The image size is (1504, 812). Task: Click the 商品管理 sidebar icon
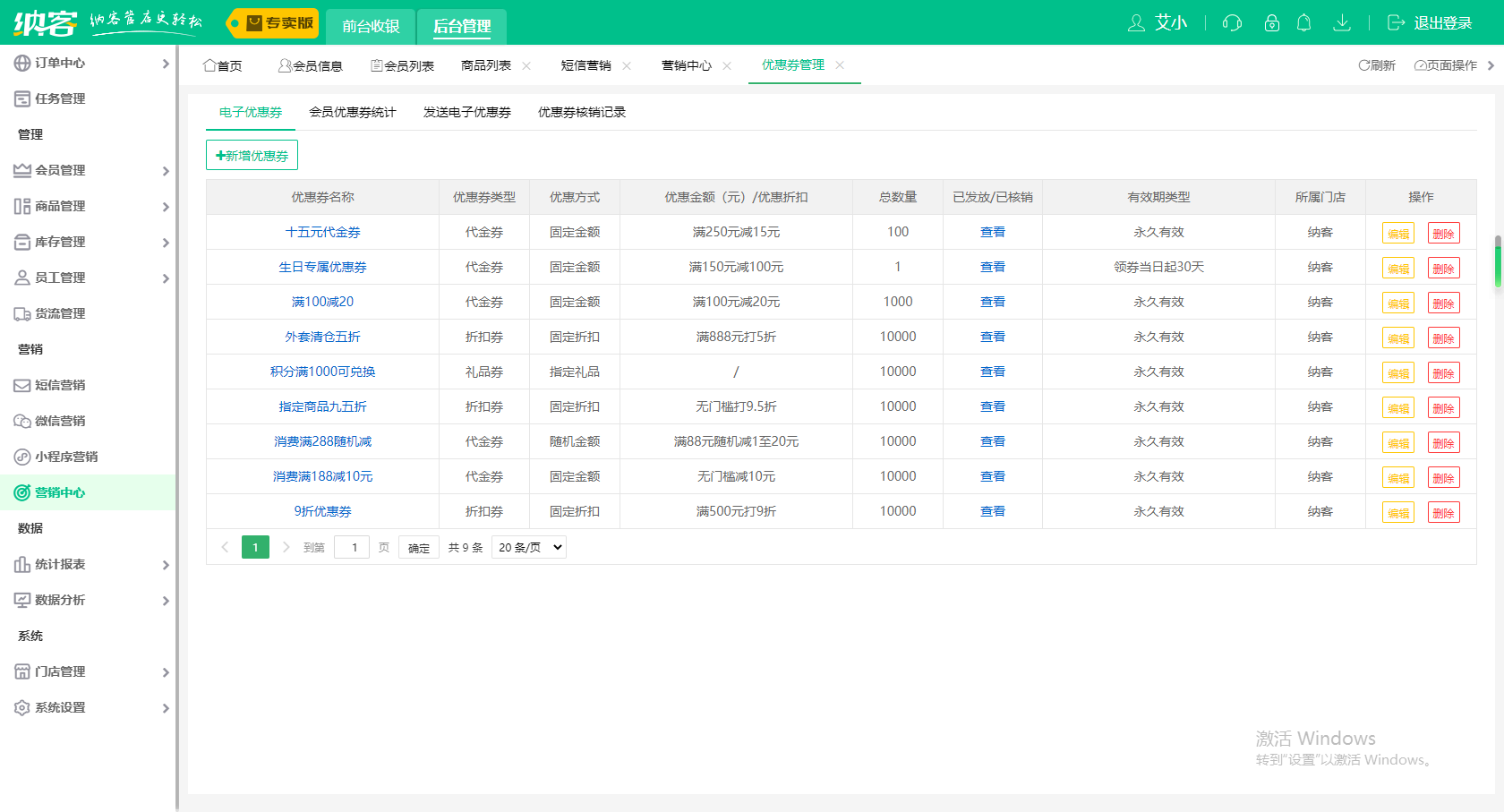[x=22, y=206]
